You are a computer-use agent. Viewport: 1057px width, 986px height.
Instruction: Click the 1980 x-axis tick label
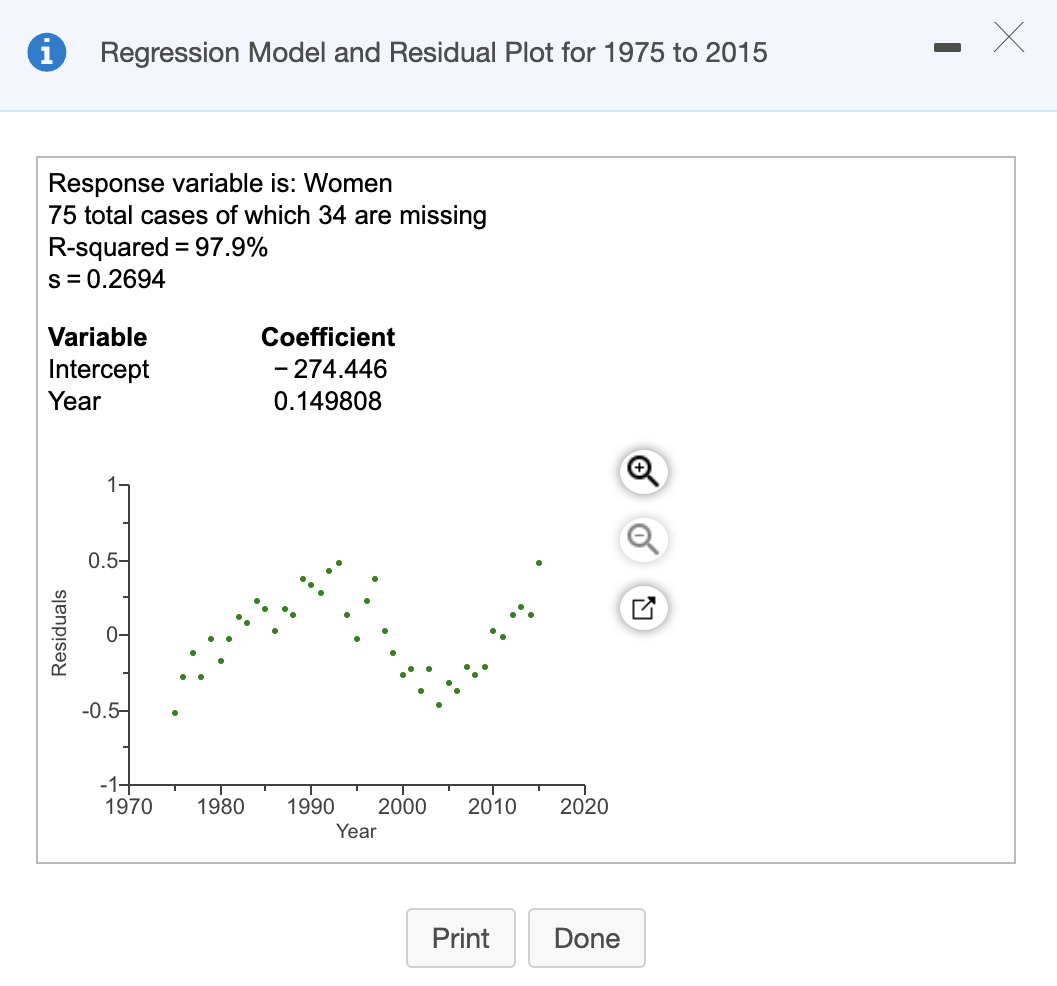click(x=220, y=806)
